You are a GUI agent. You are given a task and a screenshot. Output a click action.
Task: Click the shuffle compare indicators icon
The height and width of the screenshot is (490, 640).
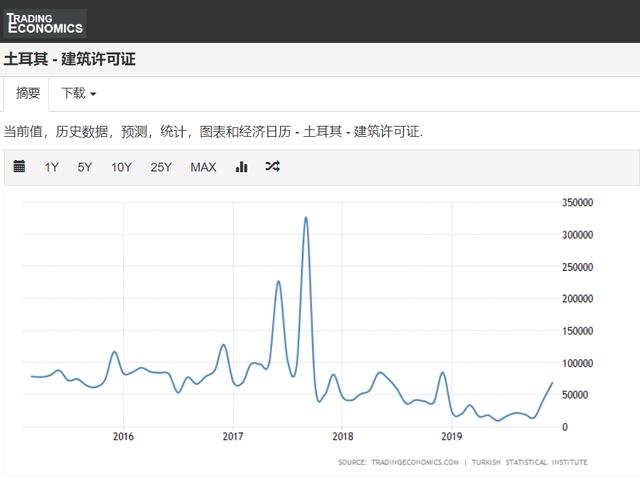coord(272,167)
